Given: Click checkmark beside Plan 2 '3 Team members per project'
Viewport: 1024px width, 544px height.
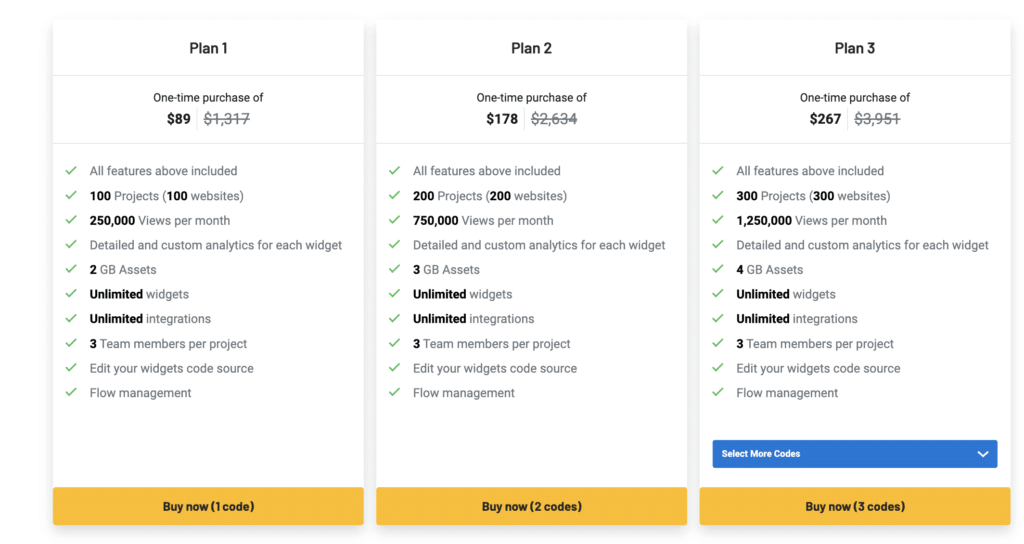Looking at the screenshot, I should pos(395,344).
